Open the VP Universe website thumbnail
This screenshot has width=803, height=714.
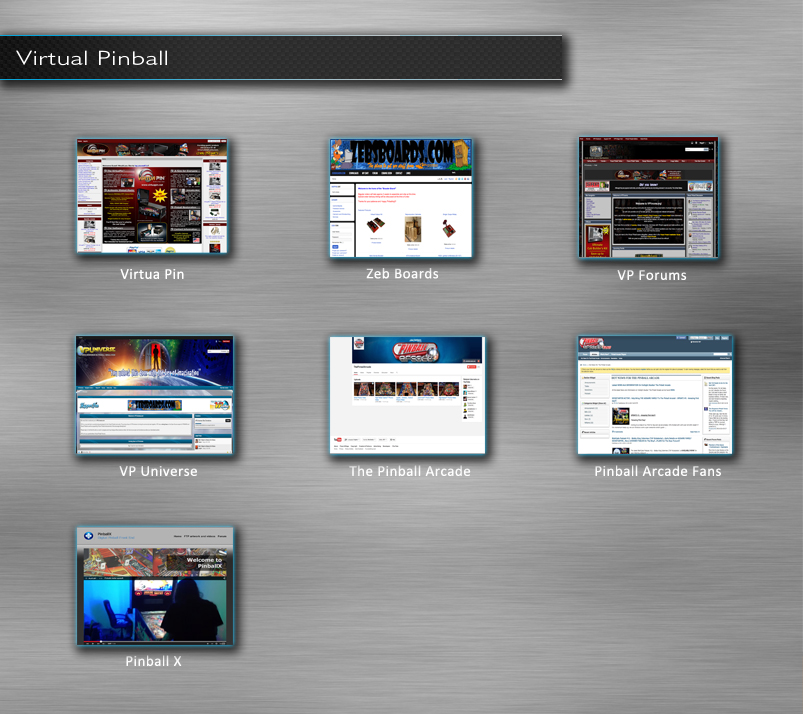click(x=154, y=395)
